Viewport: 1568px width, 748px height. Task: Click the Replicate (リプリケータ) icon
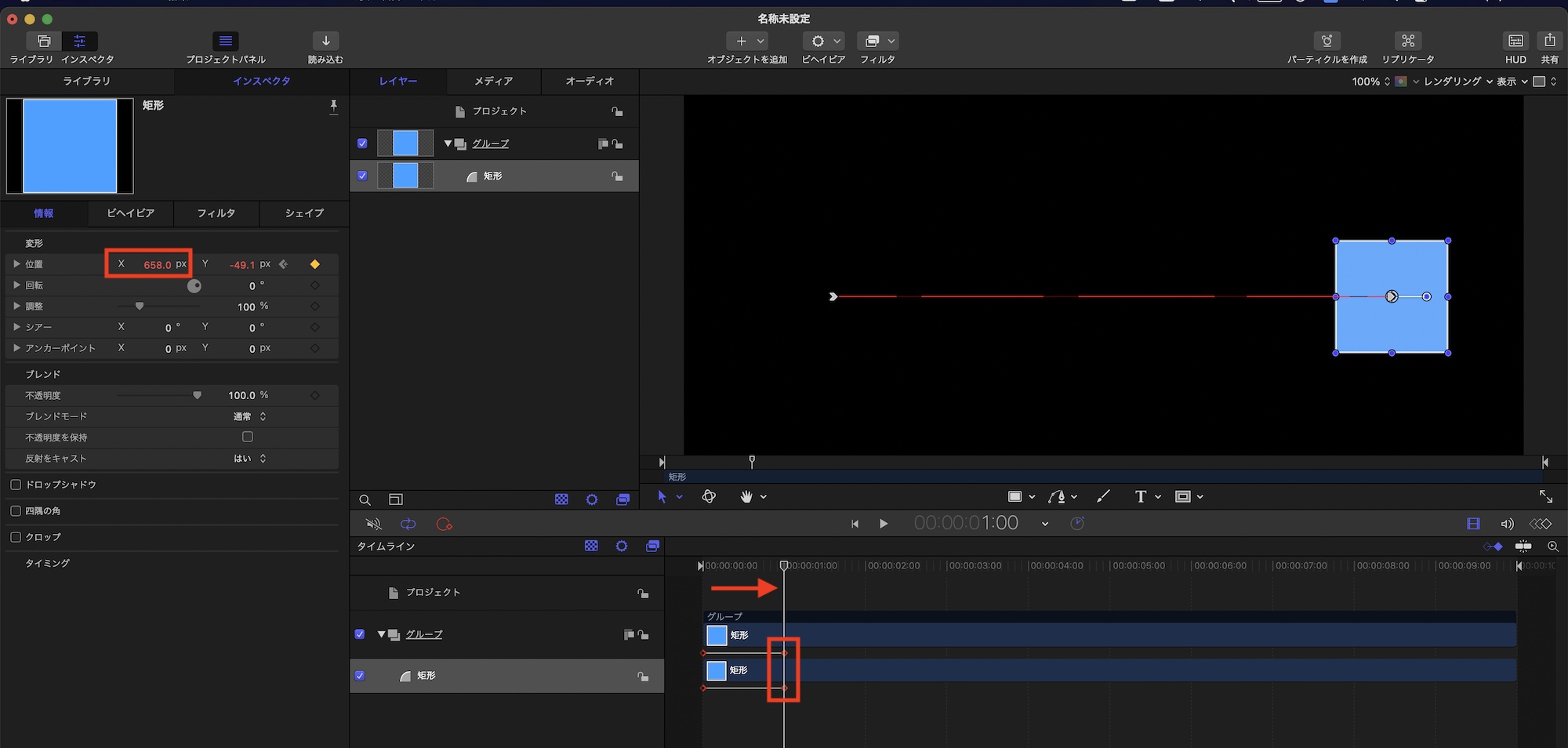pos(1407,41)
